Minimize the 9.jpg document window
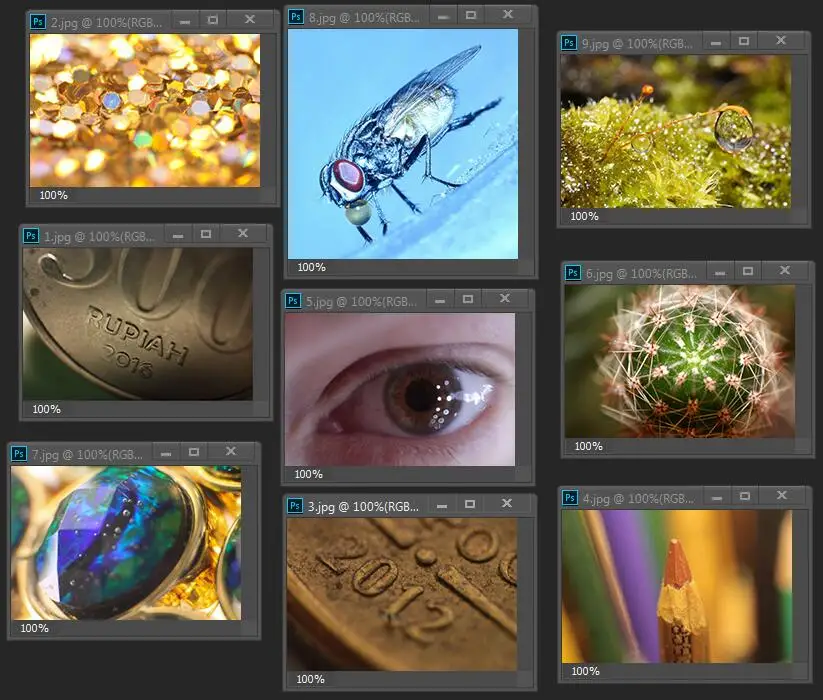Viewport: 823px width, 700px height. tap(716, 41)
